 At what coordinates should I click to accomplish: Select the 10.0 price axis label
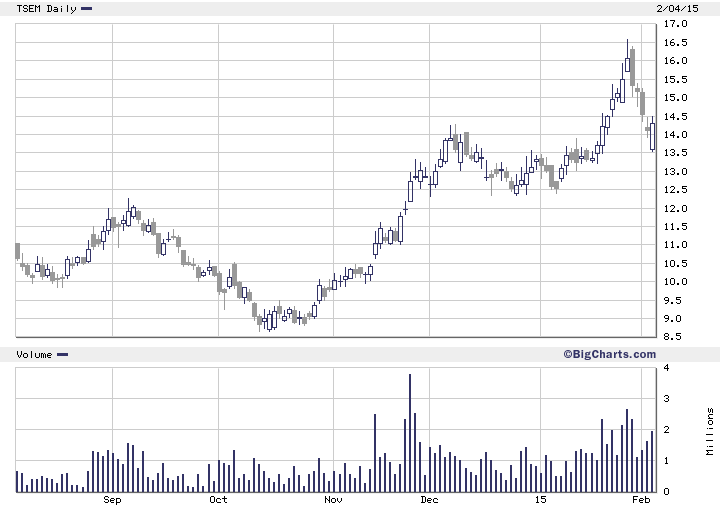[x=675, y=281]
